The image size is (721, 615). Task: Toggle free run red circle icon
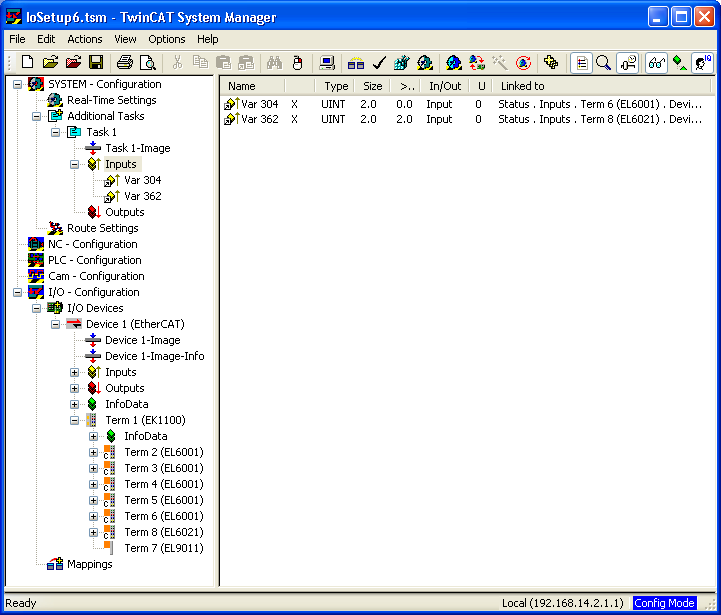(x=523, y=62)
